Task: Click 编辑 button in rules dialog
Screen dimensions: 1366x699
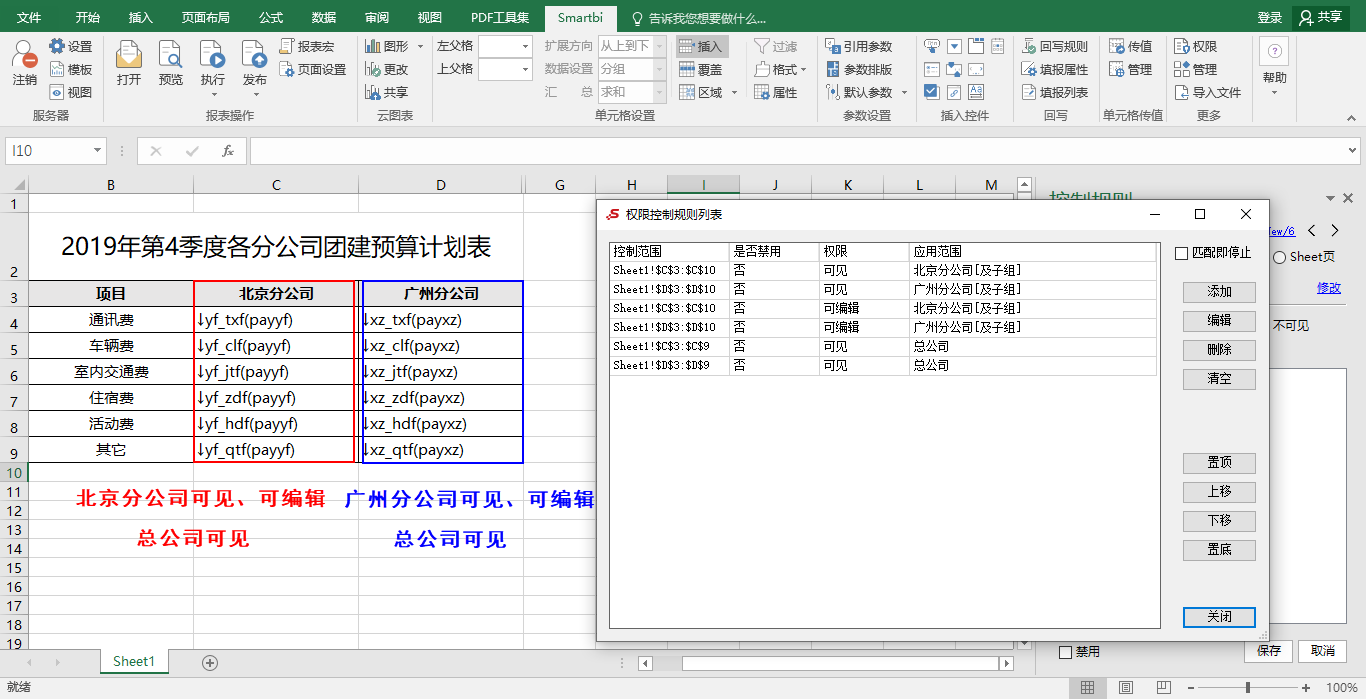Action: (1219, 321)
